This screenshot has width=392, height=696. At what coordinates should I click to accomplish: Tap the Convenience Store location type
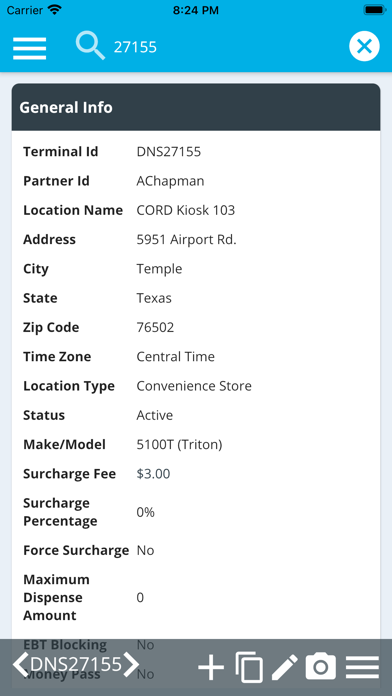coord(194,386)
